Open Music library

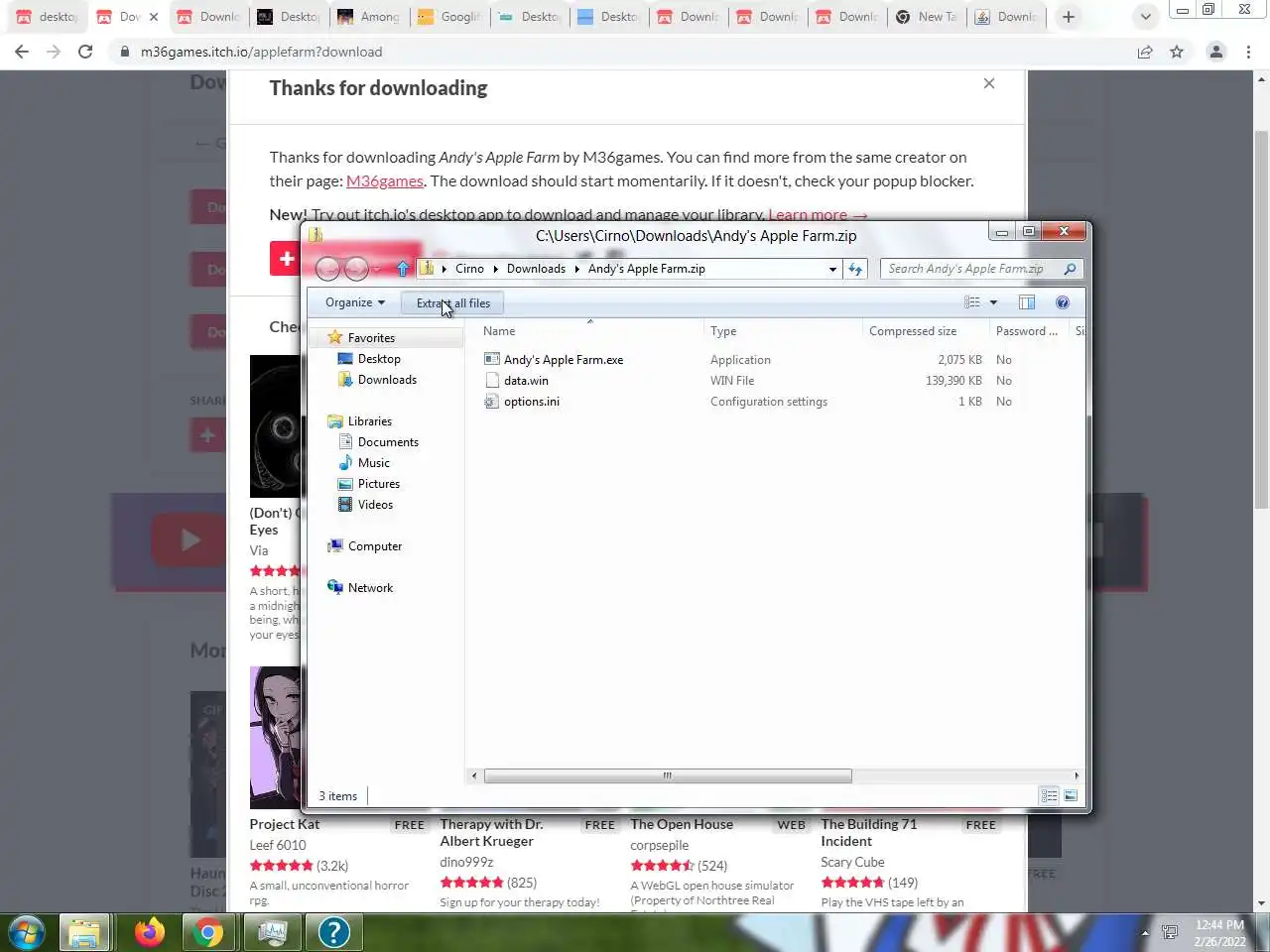pyautogui.click(x=373, y=463)
